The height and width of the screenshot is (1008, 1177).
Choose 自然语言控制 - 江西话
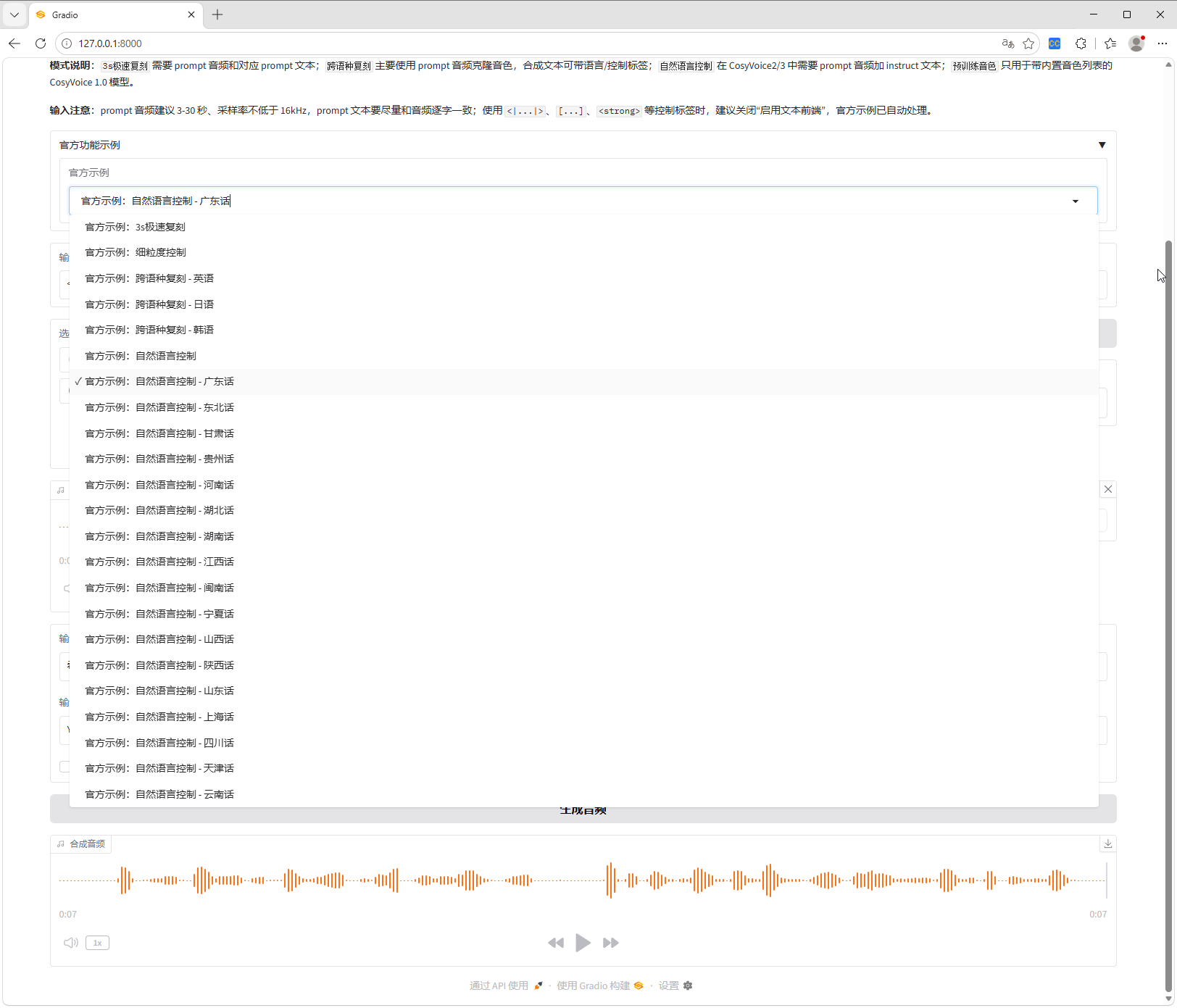(x=583, y=562)
